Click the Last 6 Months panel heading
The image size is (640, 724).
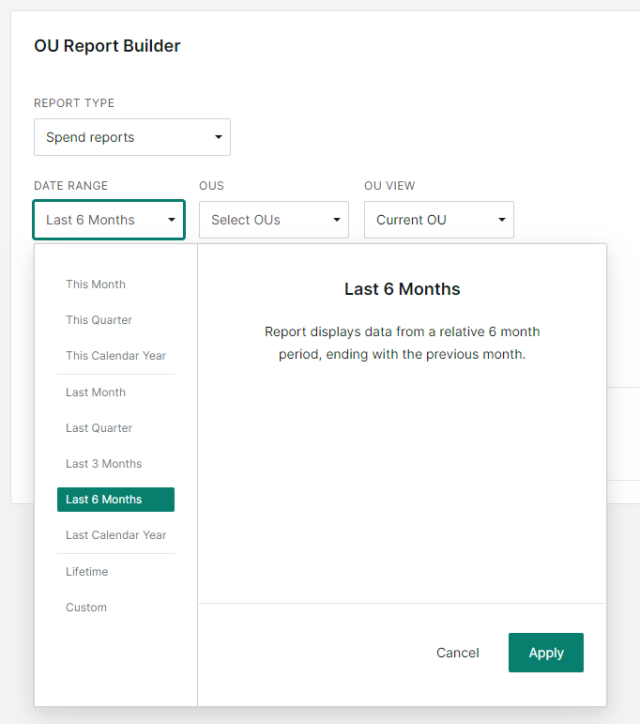tap(402, 289)
